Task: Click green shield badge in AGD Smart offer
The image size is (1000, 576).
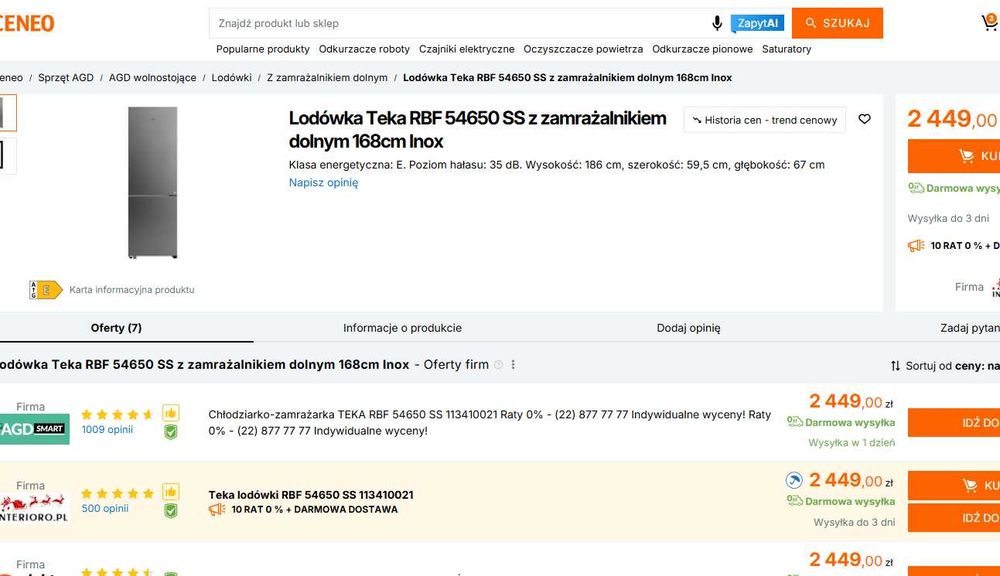Action: click(x=170, y=432)
